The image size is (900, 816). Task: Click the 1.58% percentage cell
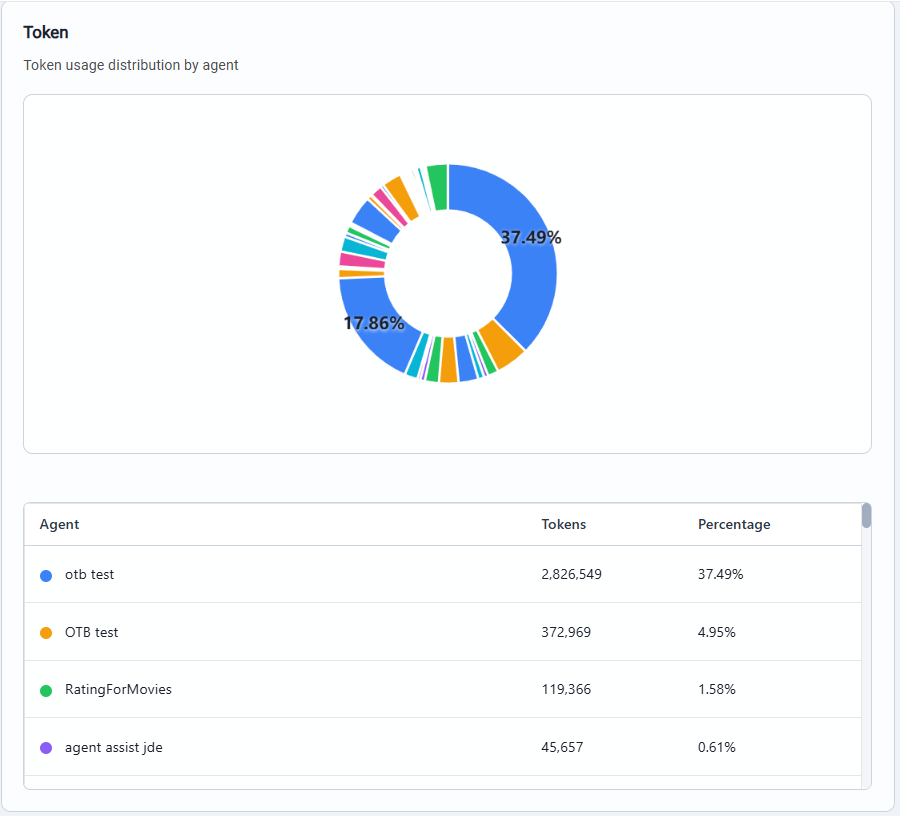pyautogui.click(x=716, y=689)
